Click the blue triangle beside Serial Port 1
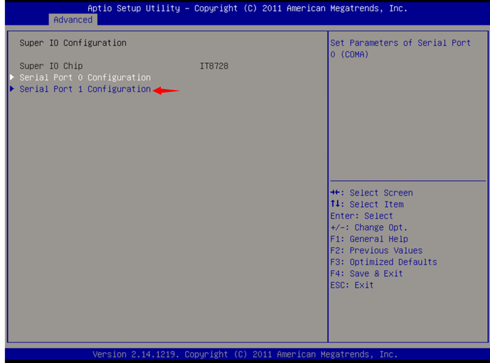Screen dimensions: 490x363 [x=12, y=89]
